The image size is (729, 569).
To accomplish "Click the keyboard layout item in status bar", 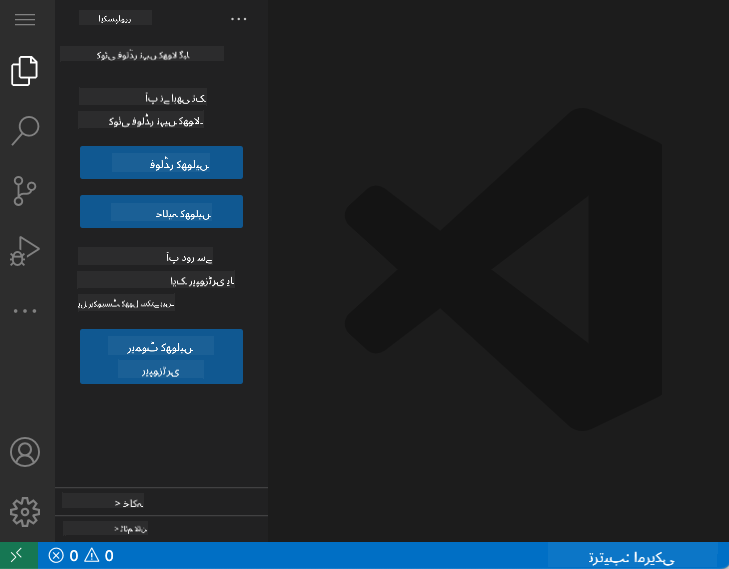I will click(633, 556).
